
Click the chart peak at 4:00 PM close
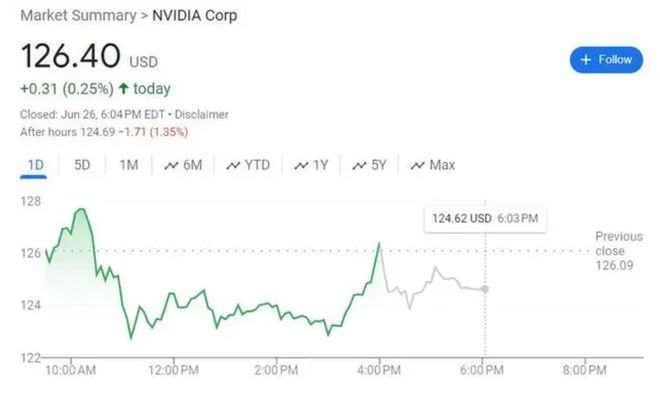[379, 243]
